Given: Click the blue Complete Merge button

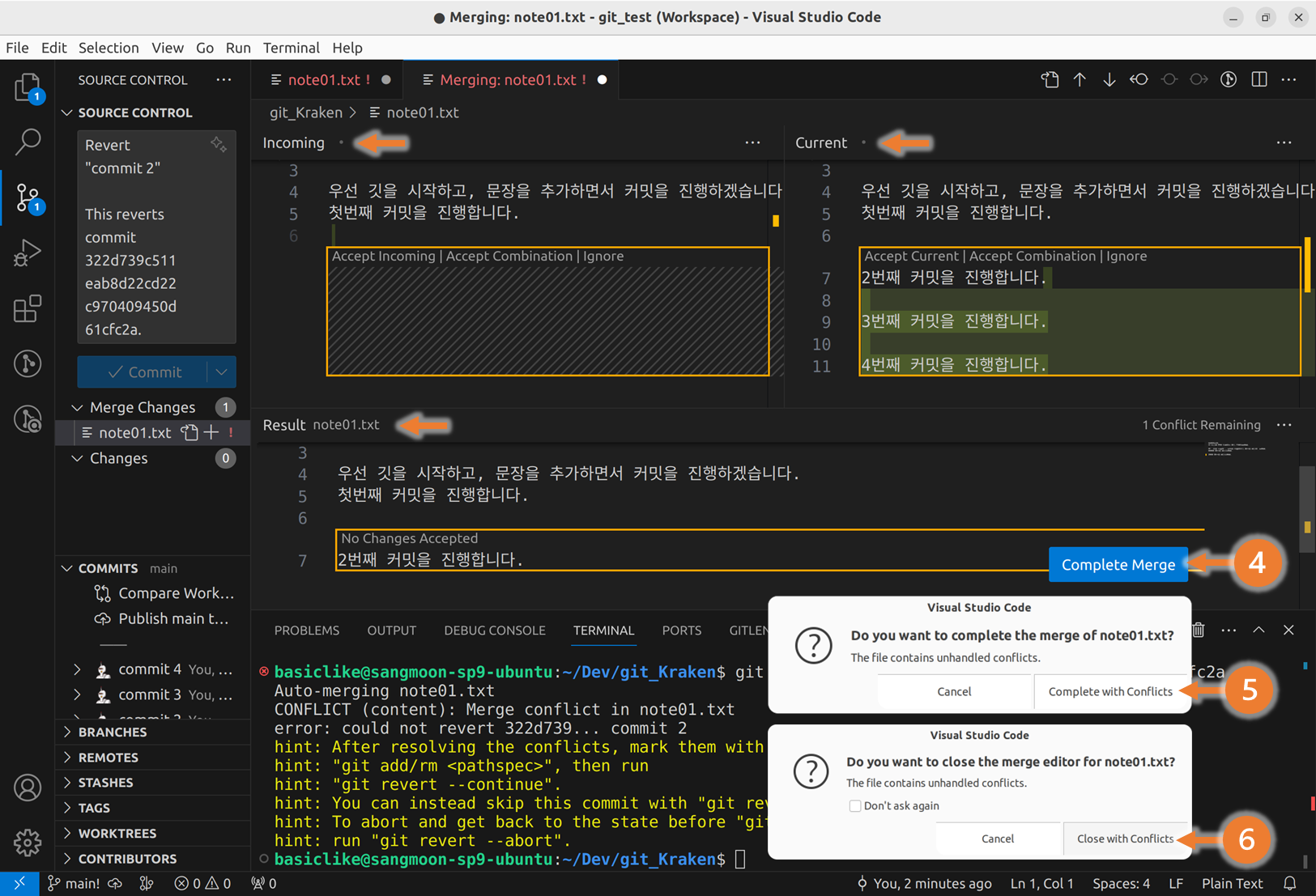Looking at the screenshot, I should [x=1118, y=564].
